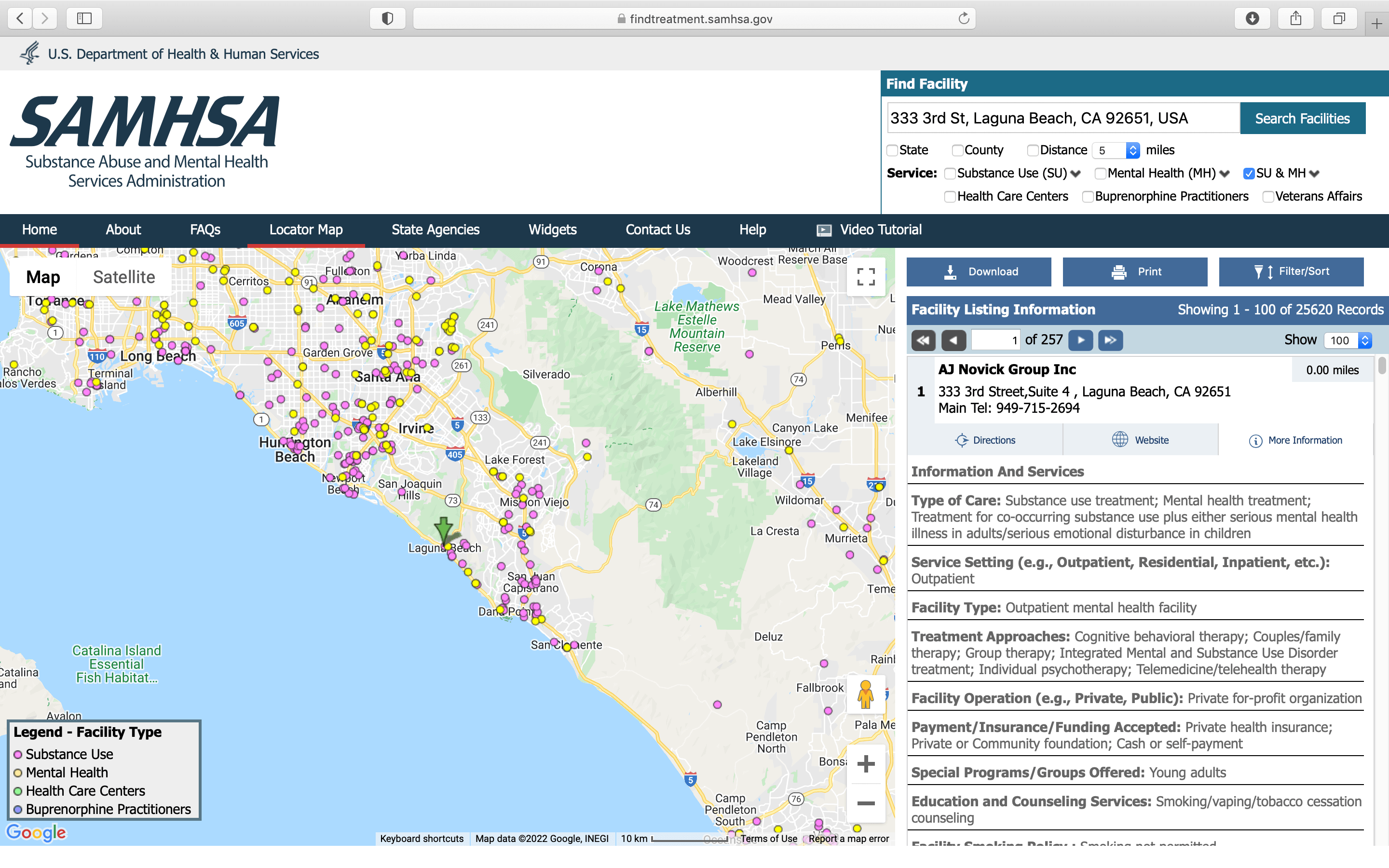Open the About menu item
The image size is (1389, 868).
click(123, 230)
